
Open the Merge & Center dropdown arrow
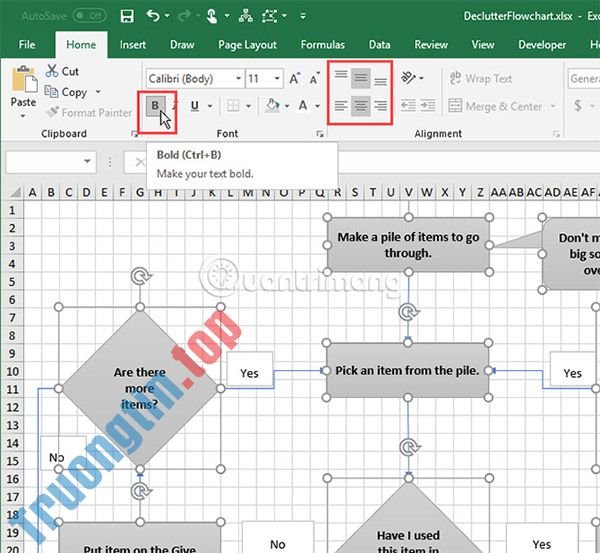click(x=553, y=106)
